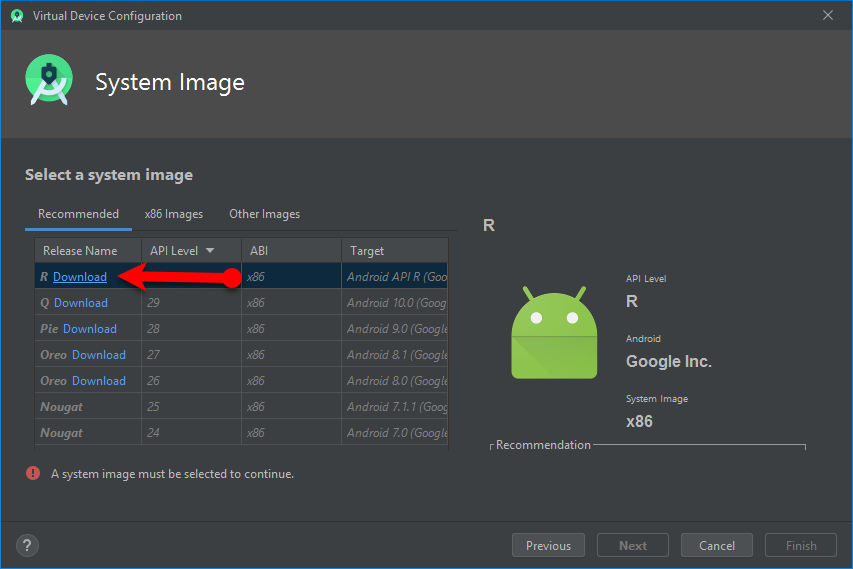Switch to the x86 Images tab
The height and width of the screenshot is (569, 853).
[173, 214]
